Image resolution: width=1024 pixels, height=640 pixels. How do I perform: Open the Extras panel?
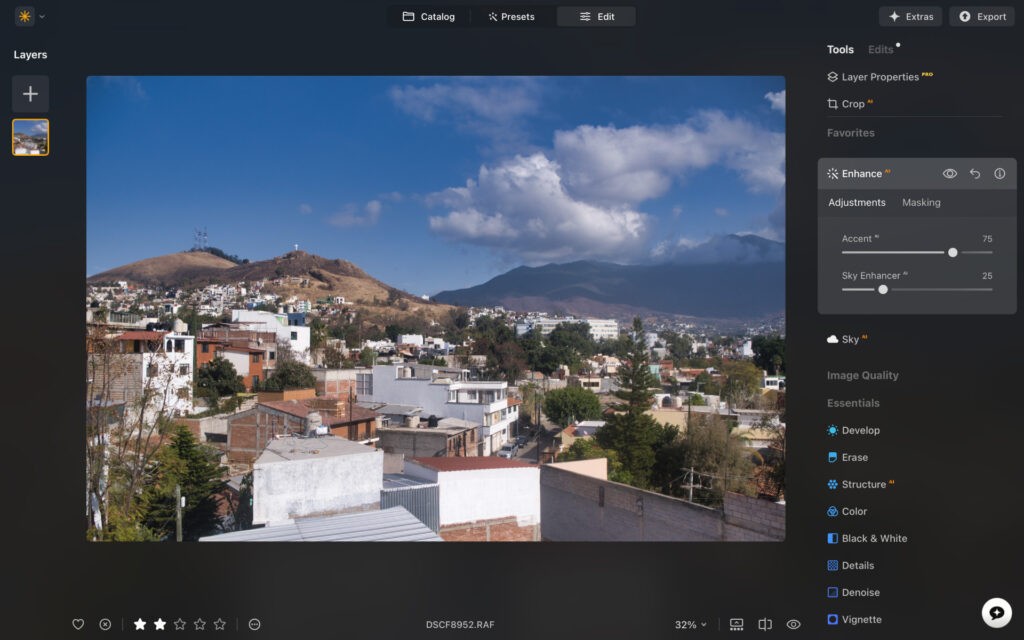[909, 16]
